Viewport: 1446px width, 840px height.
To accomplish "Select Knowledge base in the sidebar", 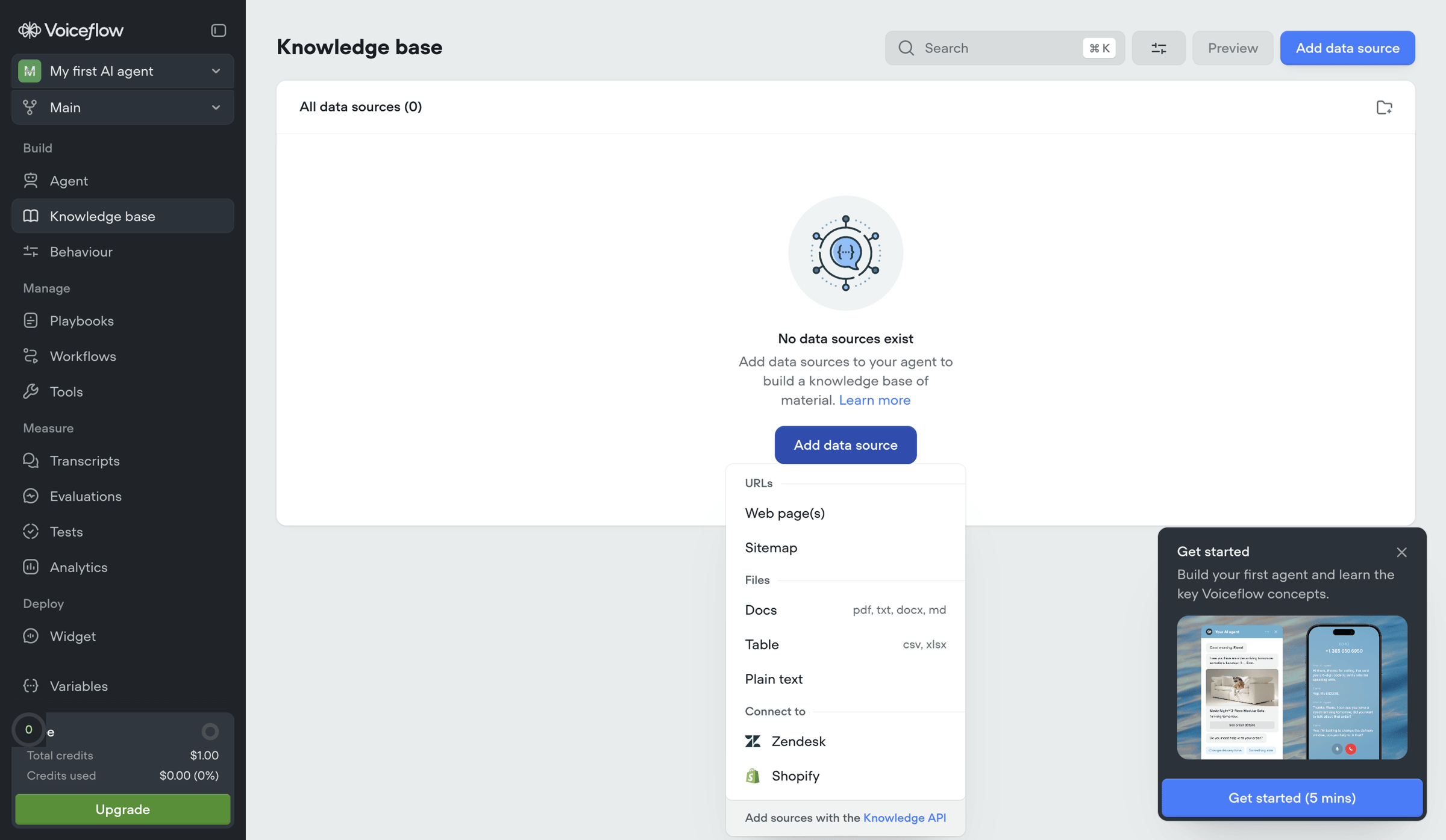I will pyautogui.click(x=122, y=216).
